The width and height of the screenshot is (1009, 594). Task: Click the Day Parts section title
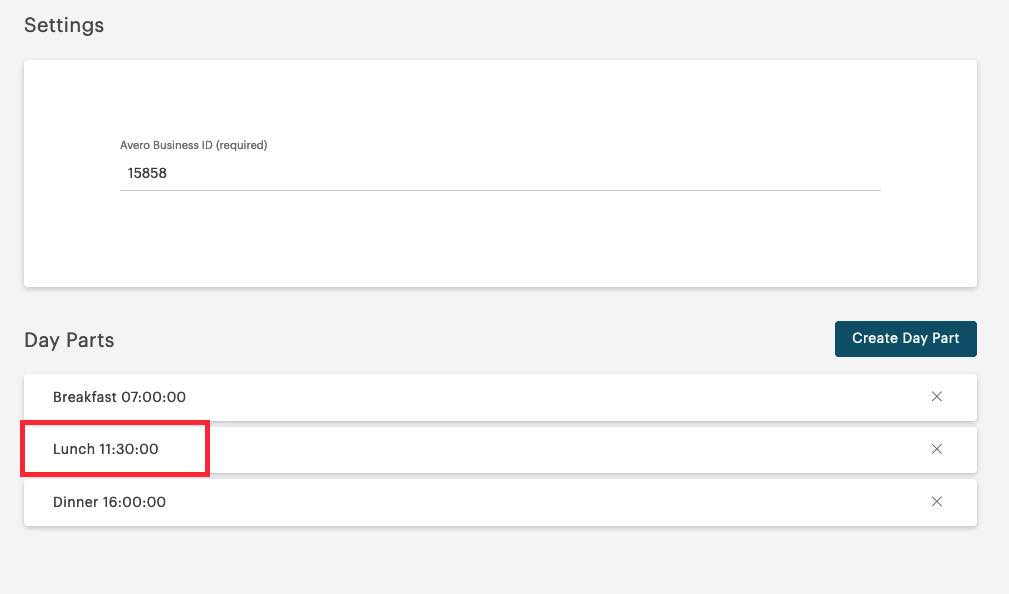click(x=69, y=340)
